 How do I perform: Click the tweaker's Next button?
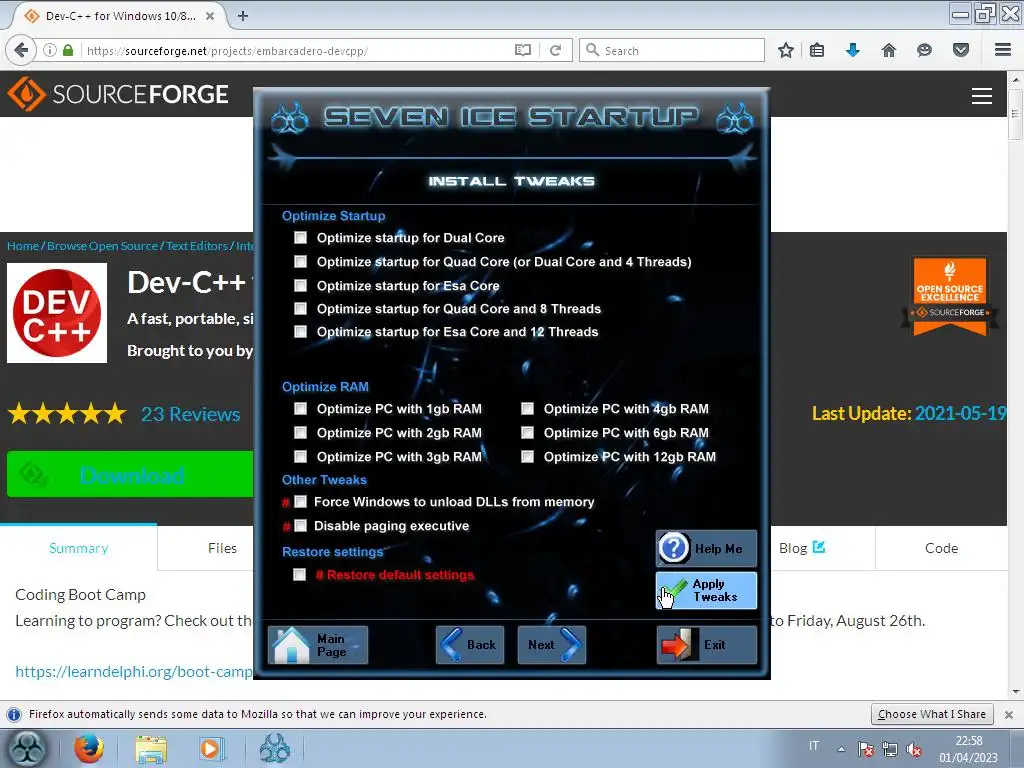[552, 645]
